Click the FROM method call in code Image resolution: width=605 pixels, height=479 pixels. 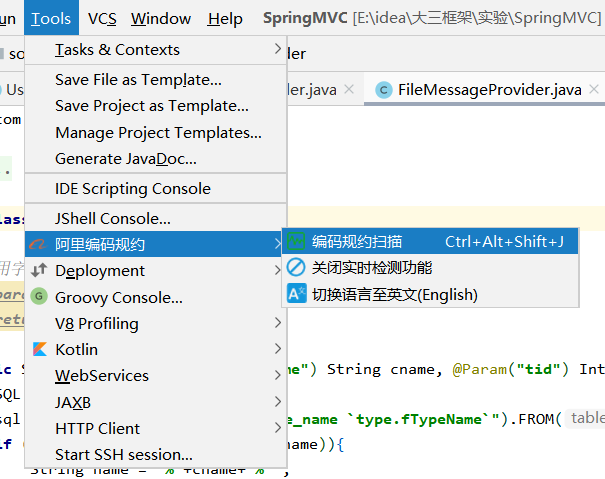coord(536,419)
